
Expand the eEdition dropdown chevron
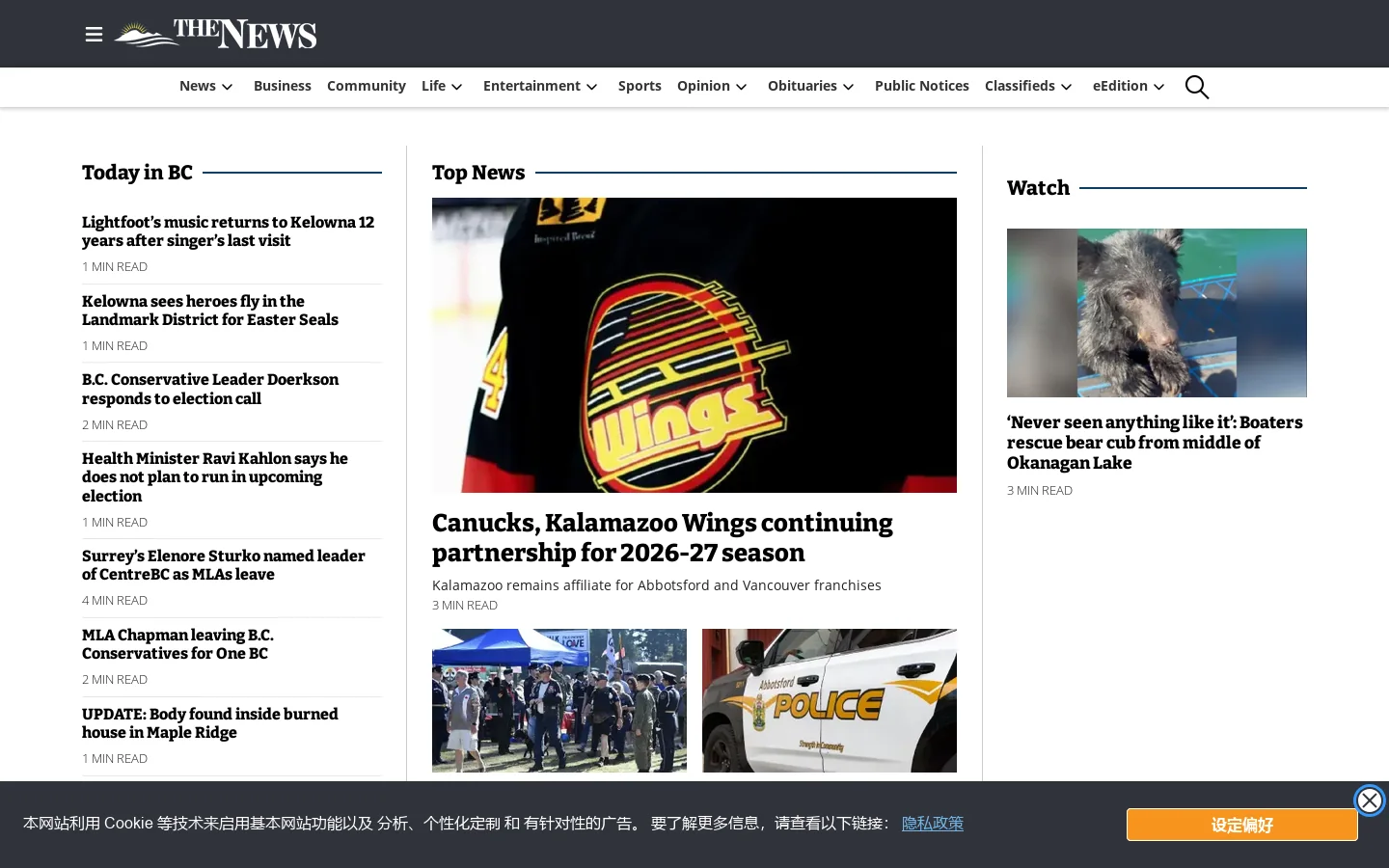[x=1159, y=87]
